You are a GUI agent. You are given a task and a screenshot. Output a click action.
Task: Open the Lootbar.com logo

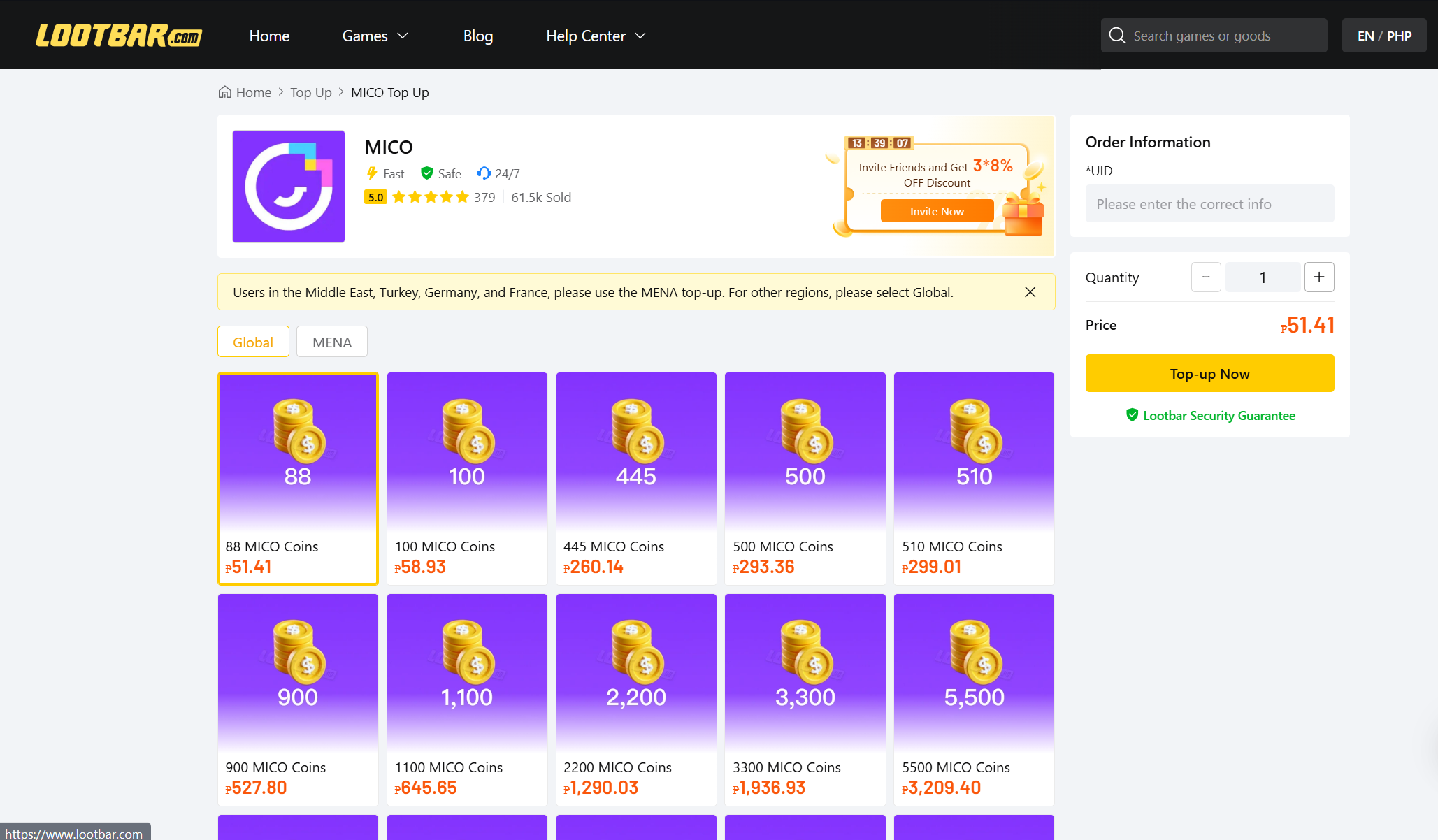point(119,36)
